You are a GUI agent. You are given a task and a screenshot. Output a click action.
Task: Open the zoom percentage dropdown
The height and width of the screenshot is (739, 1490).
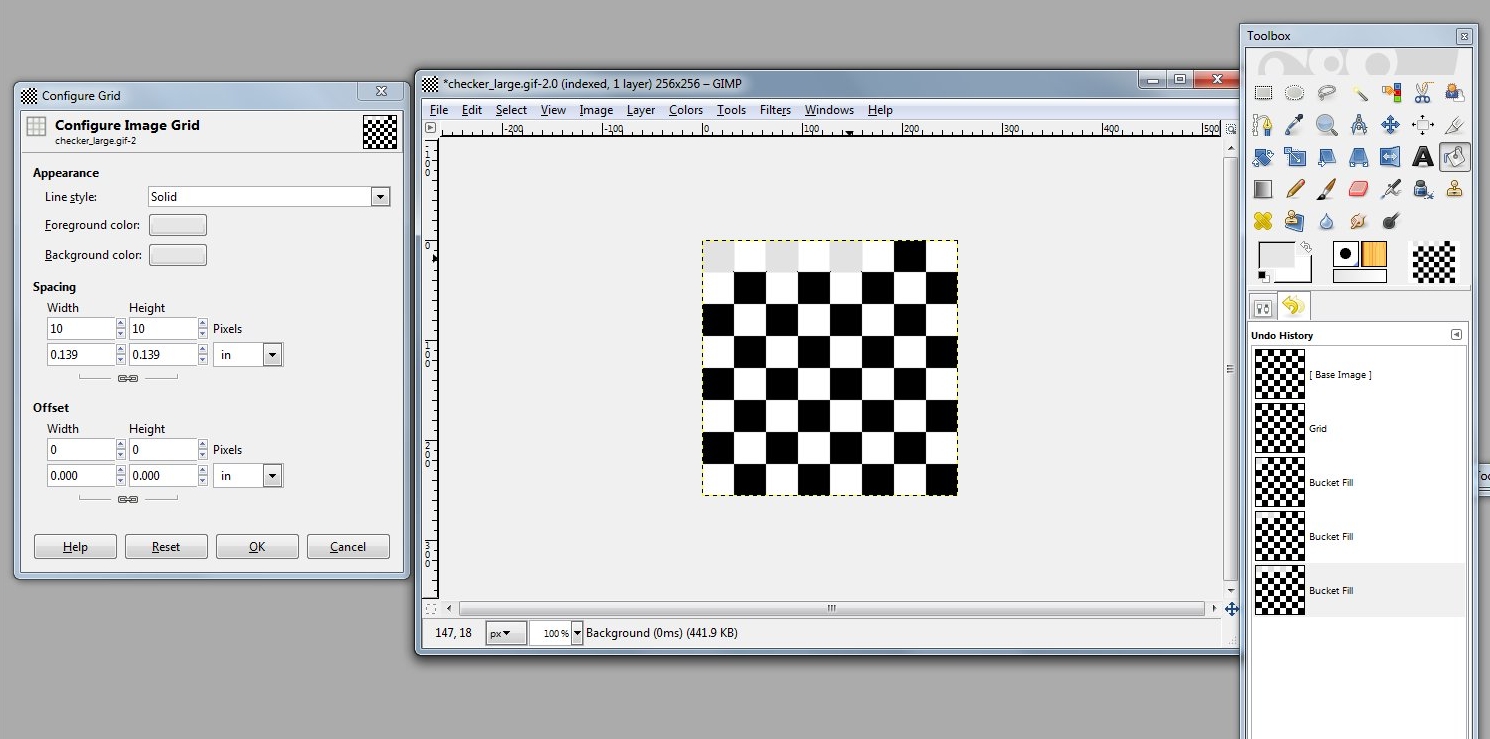point(577,632)
